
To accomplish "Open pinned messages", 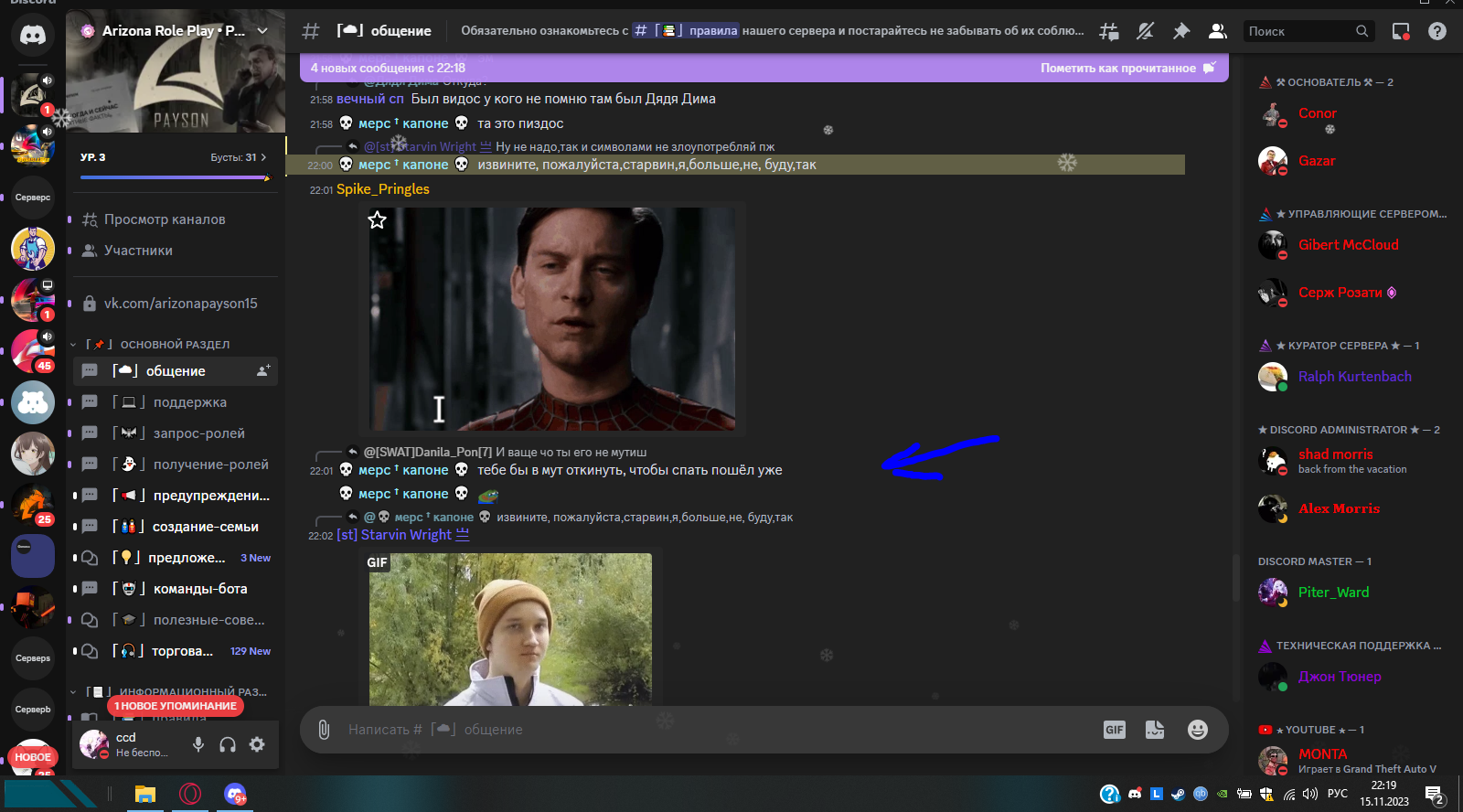I will tap(1181, 31).
